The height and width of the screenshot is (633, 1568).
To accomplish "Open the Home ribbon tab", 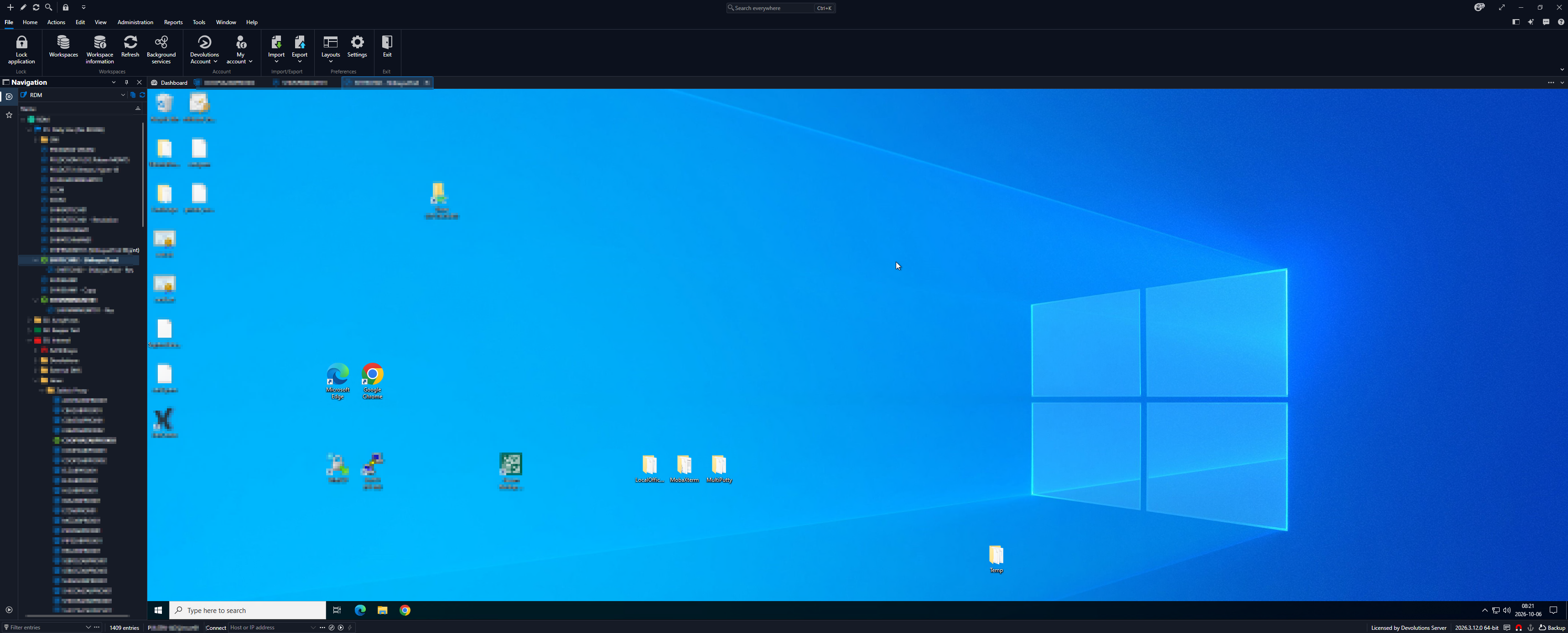I will pos(30,22).
